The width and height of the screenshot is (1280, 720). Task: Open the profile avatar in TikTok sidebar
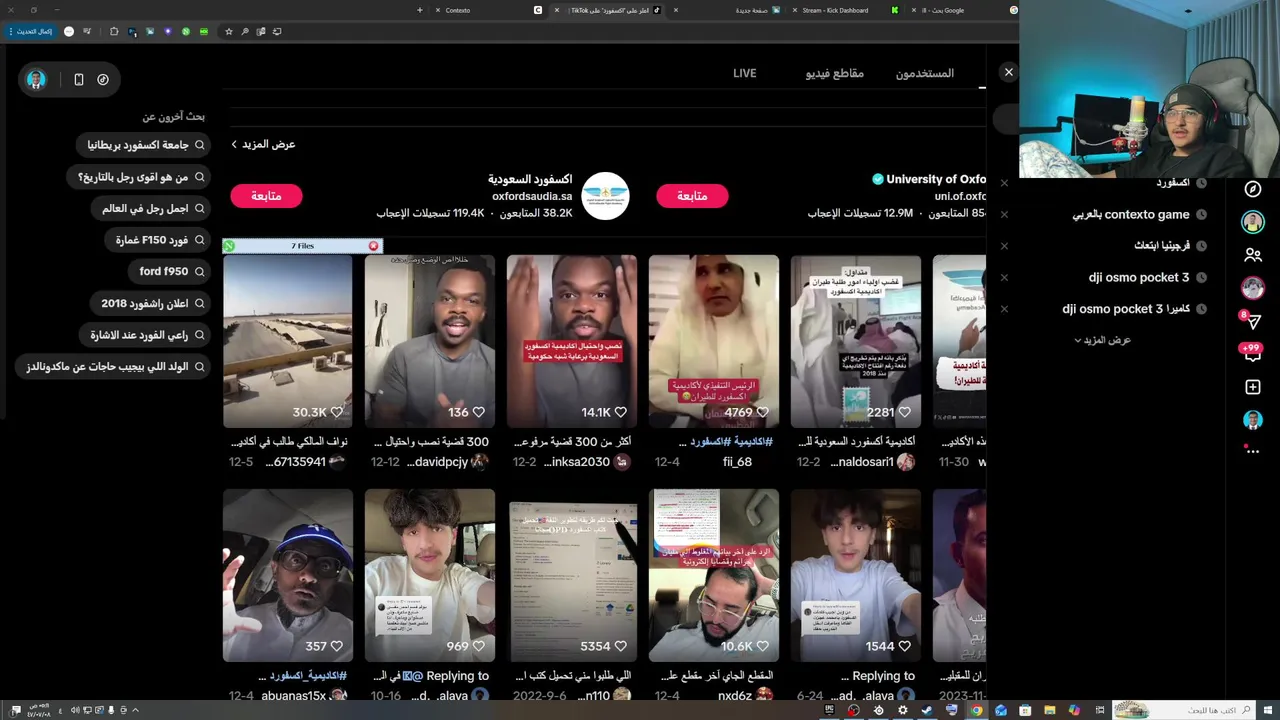1253,420
